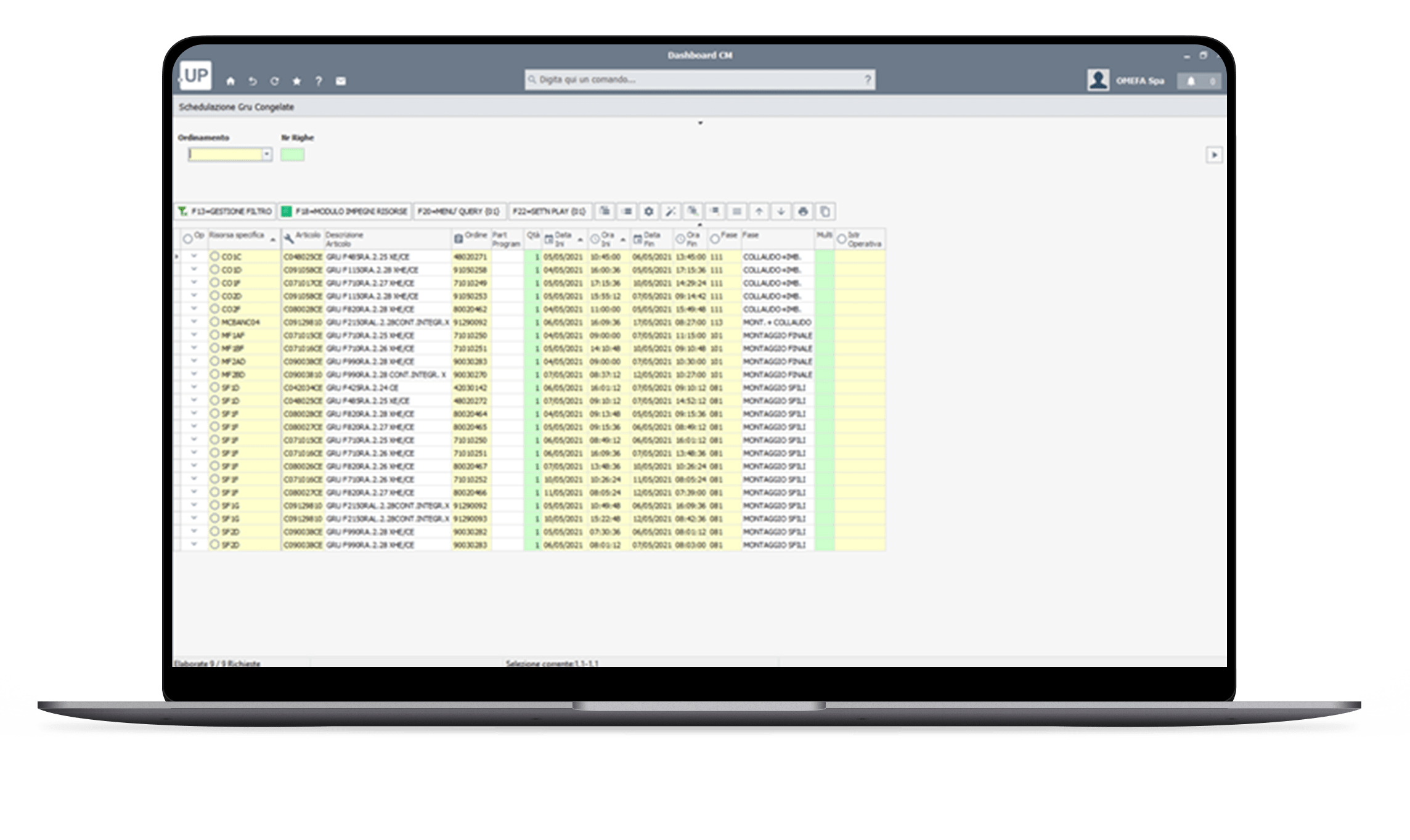Image resolution: width=1410 pixels, height=840 pixels.
Task: Click the favorites star icon
Action: pos(296,81)
